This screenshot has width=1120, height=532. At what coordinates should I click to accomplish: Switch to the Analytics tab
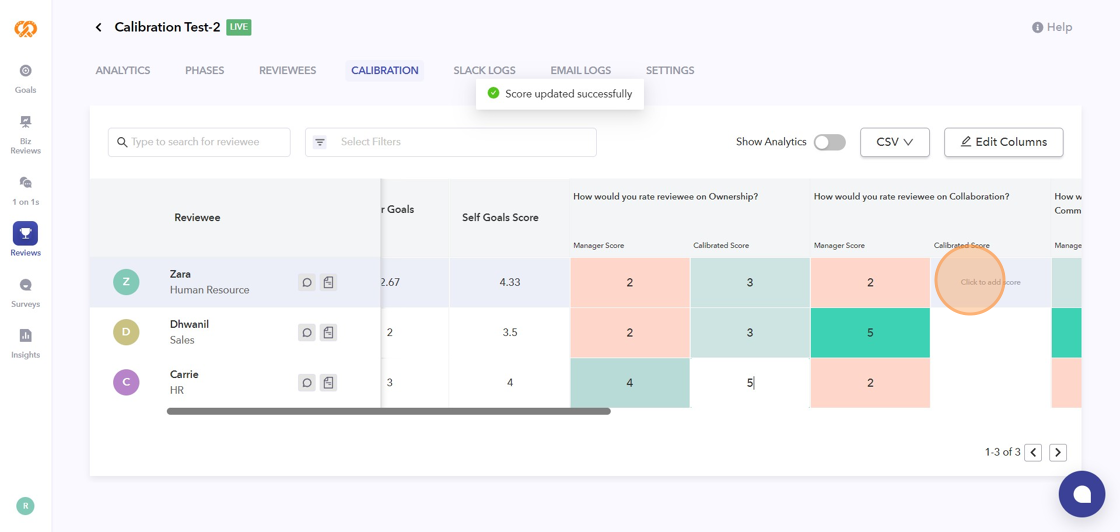123,71
